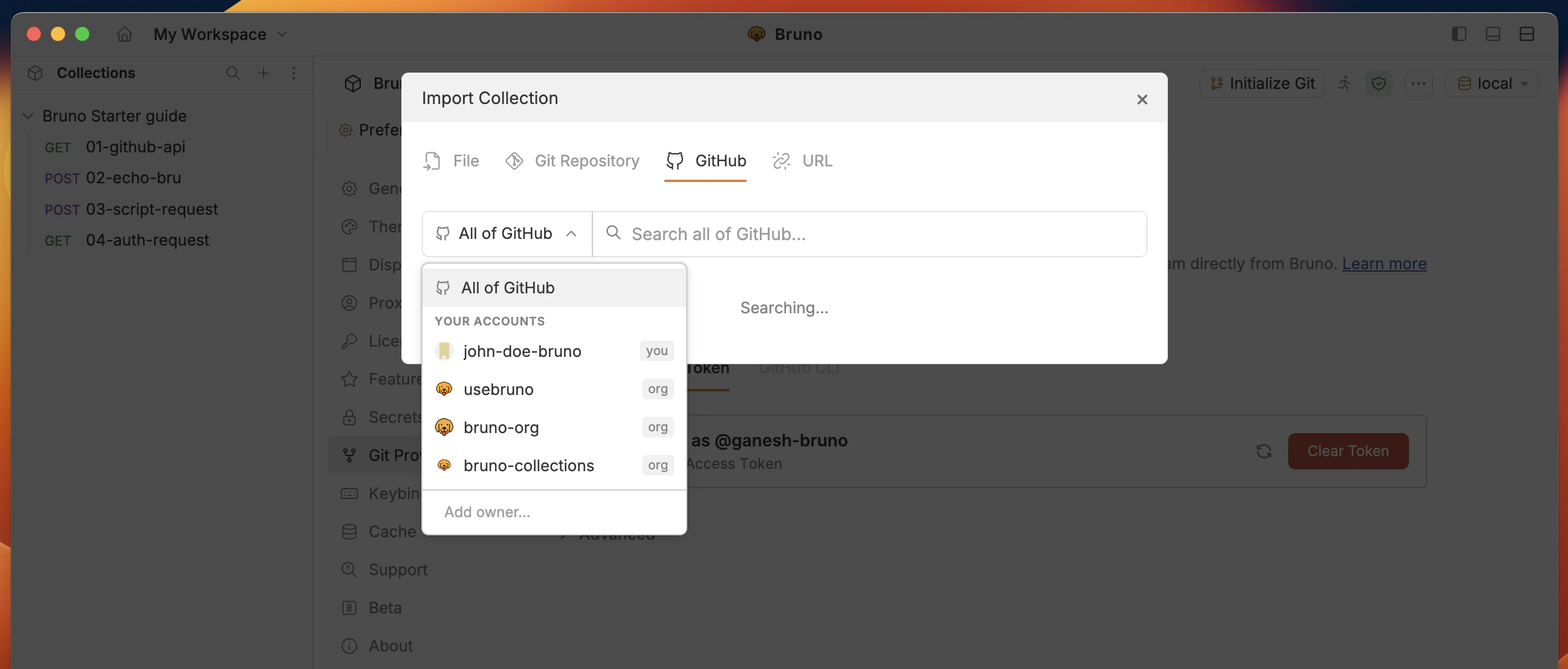Click the search icon in the Collections panel
Viewport: 1568px width, 669px height.
click(x=233, y=73)
